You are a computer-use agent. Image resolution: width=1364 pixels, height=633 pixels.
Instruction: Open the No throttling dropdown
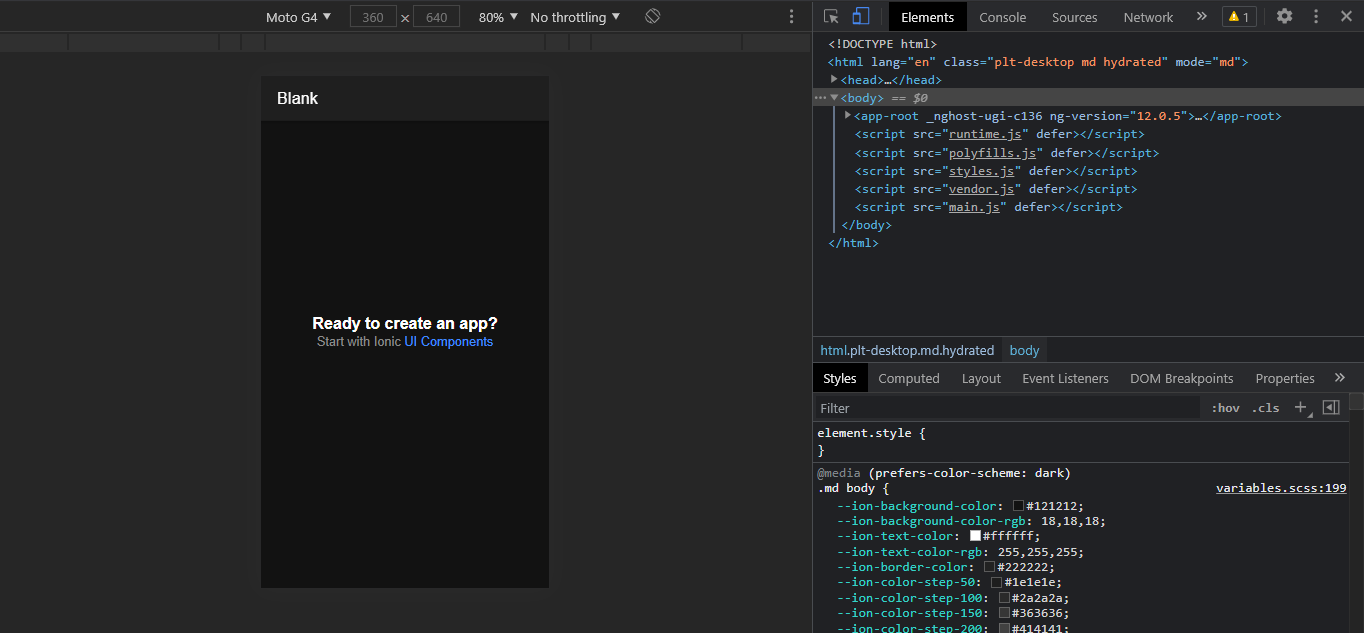pyautogui.click(x=575, y=17)
